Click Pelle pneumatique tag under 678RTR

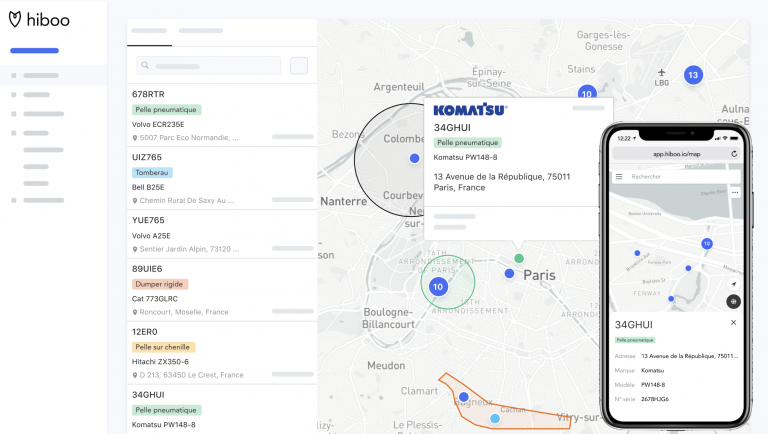coord(166,110)
